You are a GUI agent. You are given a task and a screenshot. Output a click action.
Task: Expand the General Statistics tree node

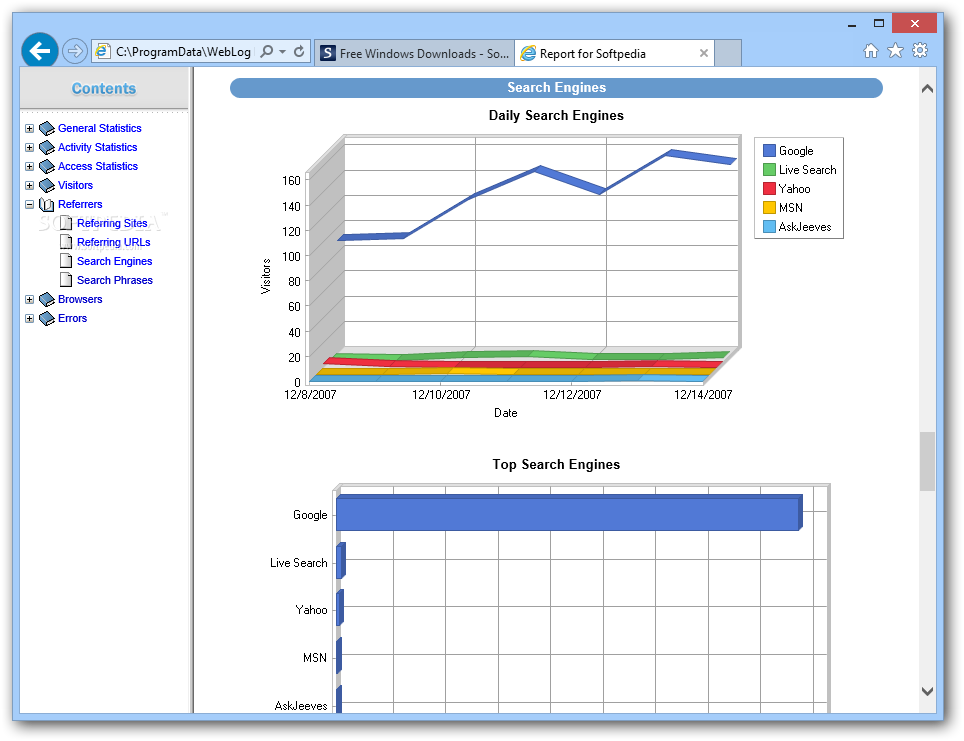(x=29, y=129)
